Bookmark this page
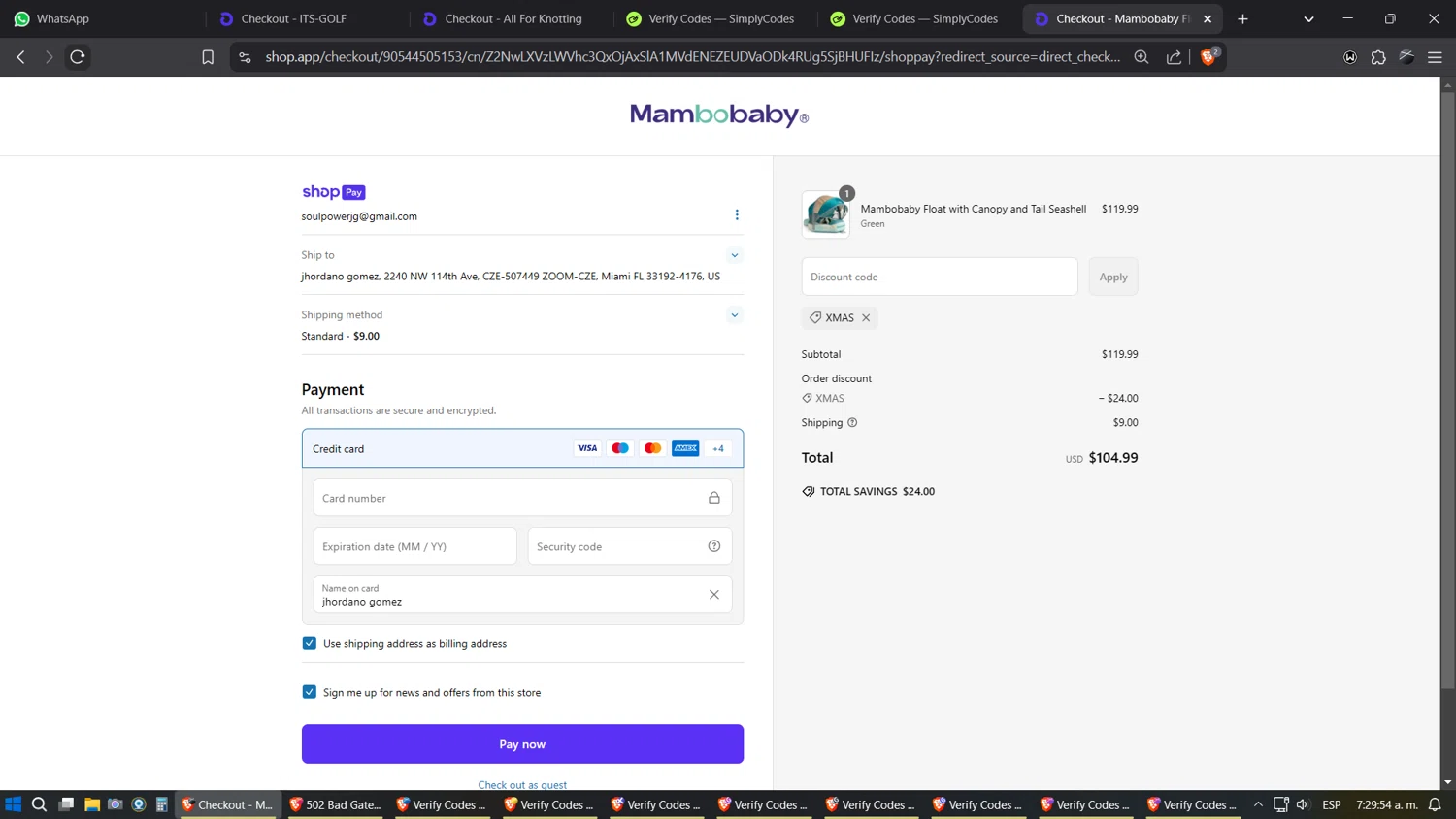1456x819 pixels. 208,57
